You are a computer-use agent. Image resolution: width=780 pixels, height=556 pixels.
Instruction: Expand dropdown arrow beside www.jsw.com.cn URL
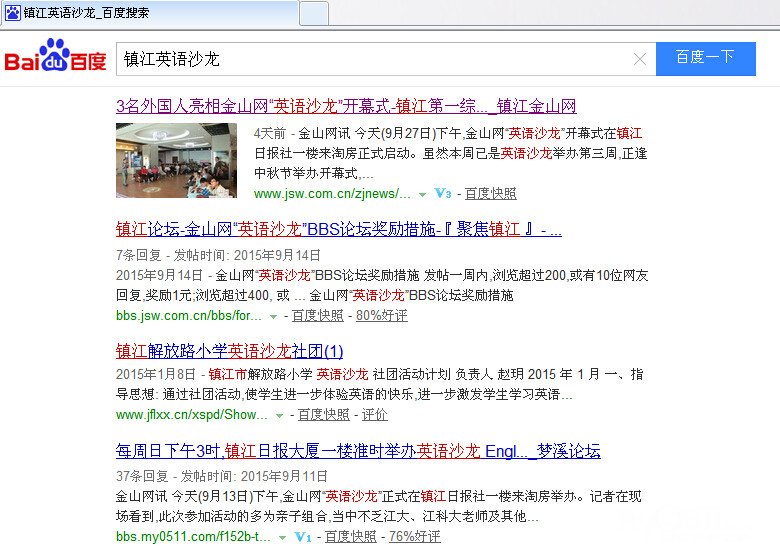click(422, 194)
